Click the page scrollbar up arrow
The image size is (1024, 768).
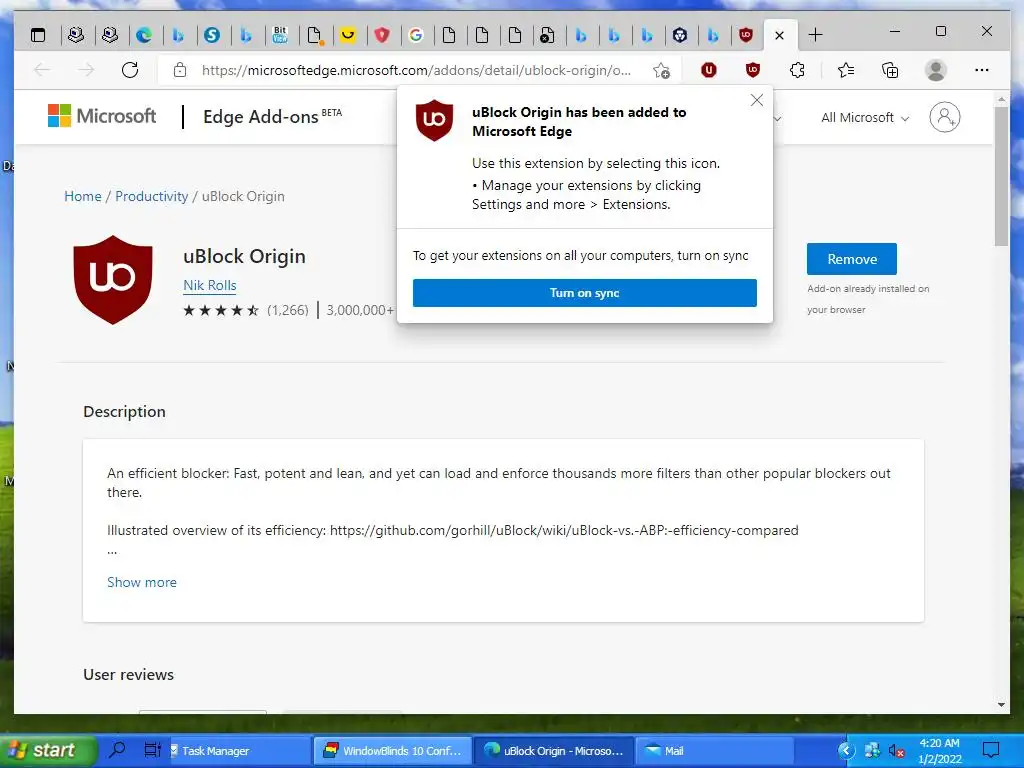coord(1002,99)
